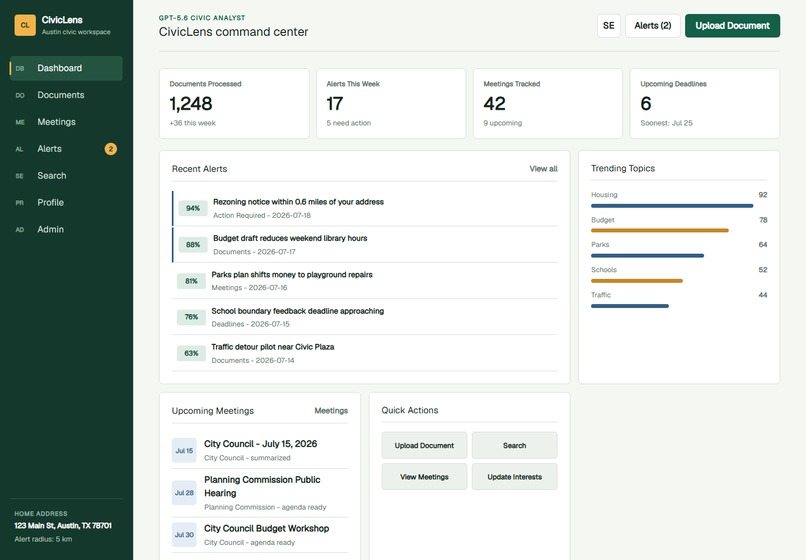Open the rezoning notice alert
The height and width of the screenshot is (560, 806).
[x=364, y=208]
